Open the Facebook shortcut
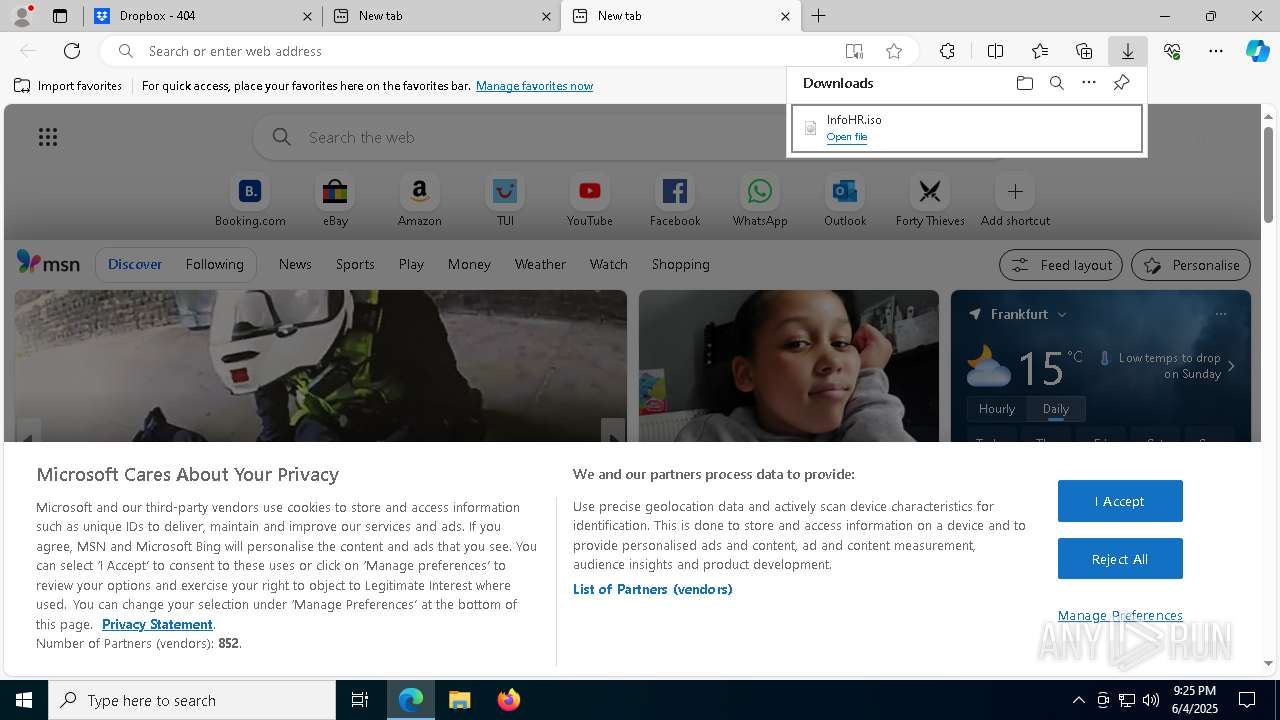 (x=675, y=200)
